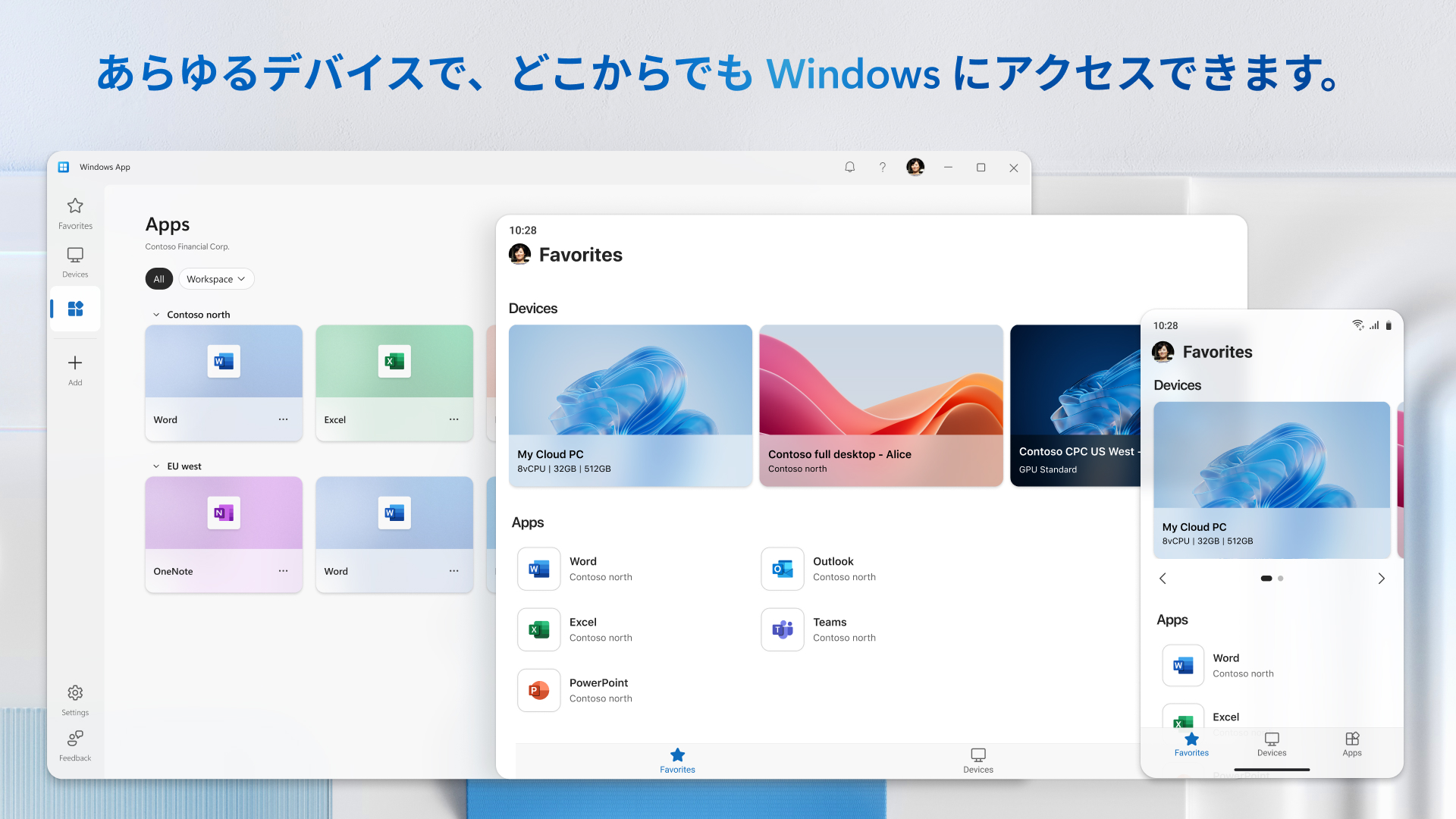Switch to Apps tab in phone bottom bar
The image size is (1456, 819).
[1352, 745]
